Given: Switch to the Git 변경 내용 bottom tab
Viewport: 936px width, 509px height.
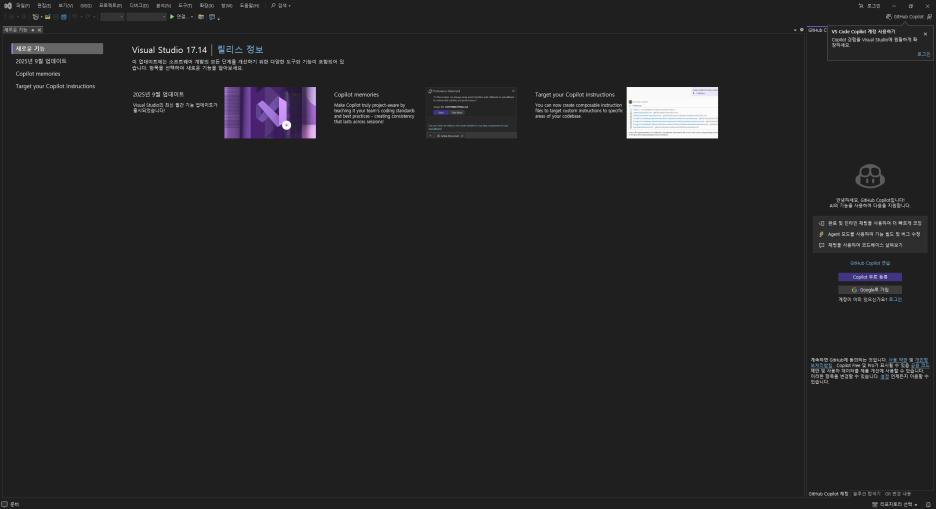Looking at the screenshot, I should pos(898,494).
